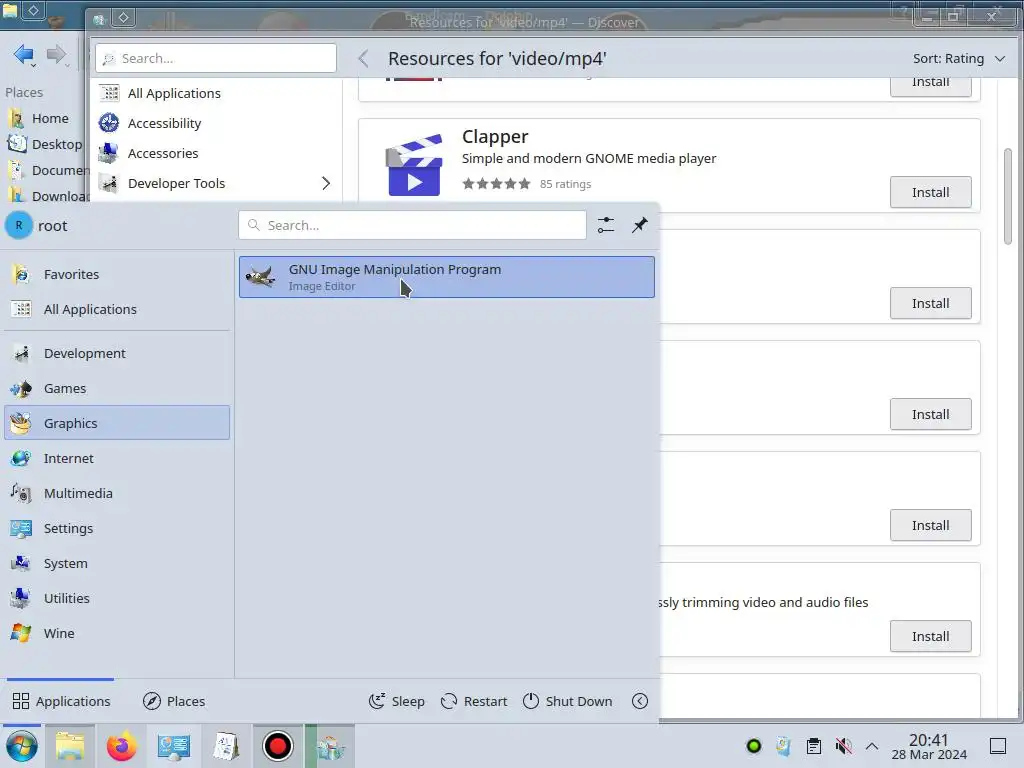Click the Shut Down button
This screenshot has height=768, width=1024.
click(x=568, y=701)
